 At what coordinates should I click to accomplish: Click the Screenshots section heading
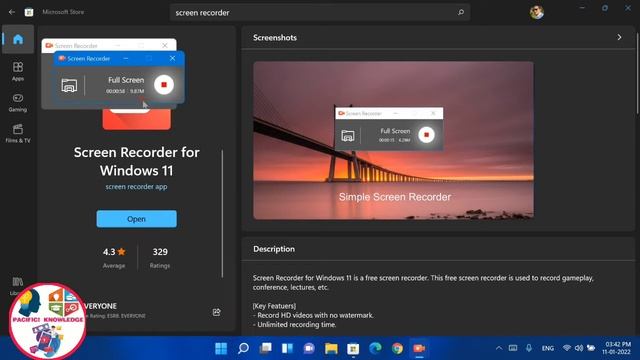click(275, 38)
